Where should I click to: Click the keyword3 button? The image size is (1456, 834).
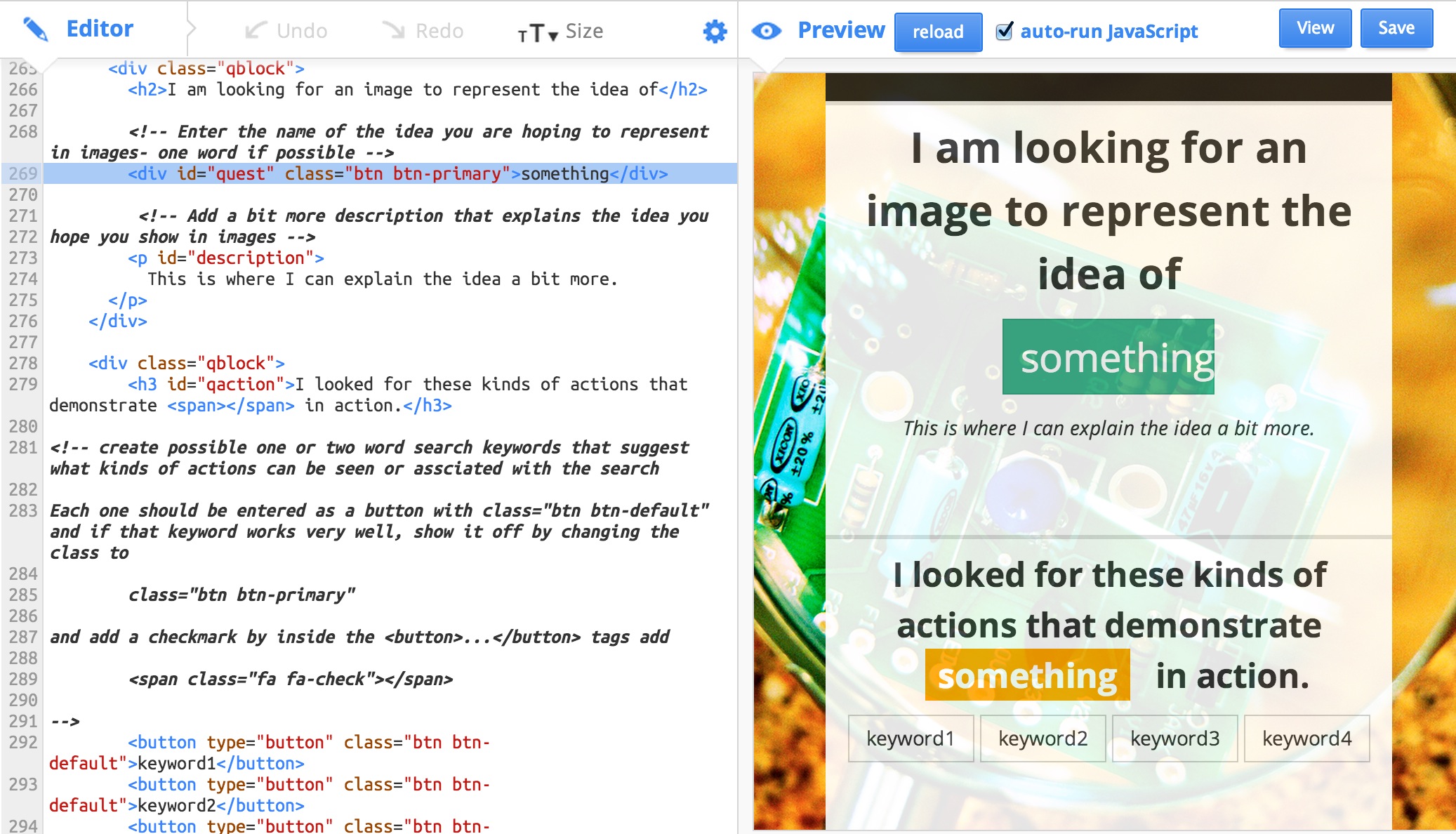(x=1174, y=738)
